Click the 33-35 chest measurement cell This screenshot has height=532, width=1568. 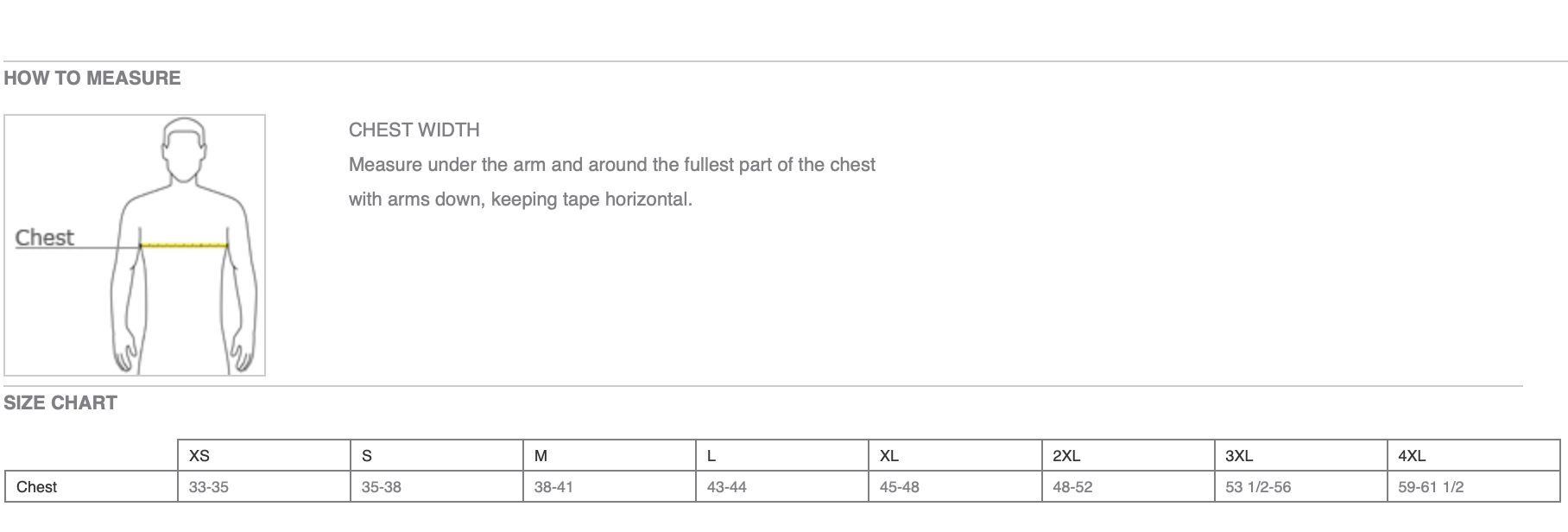coord(209,487)
